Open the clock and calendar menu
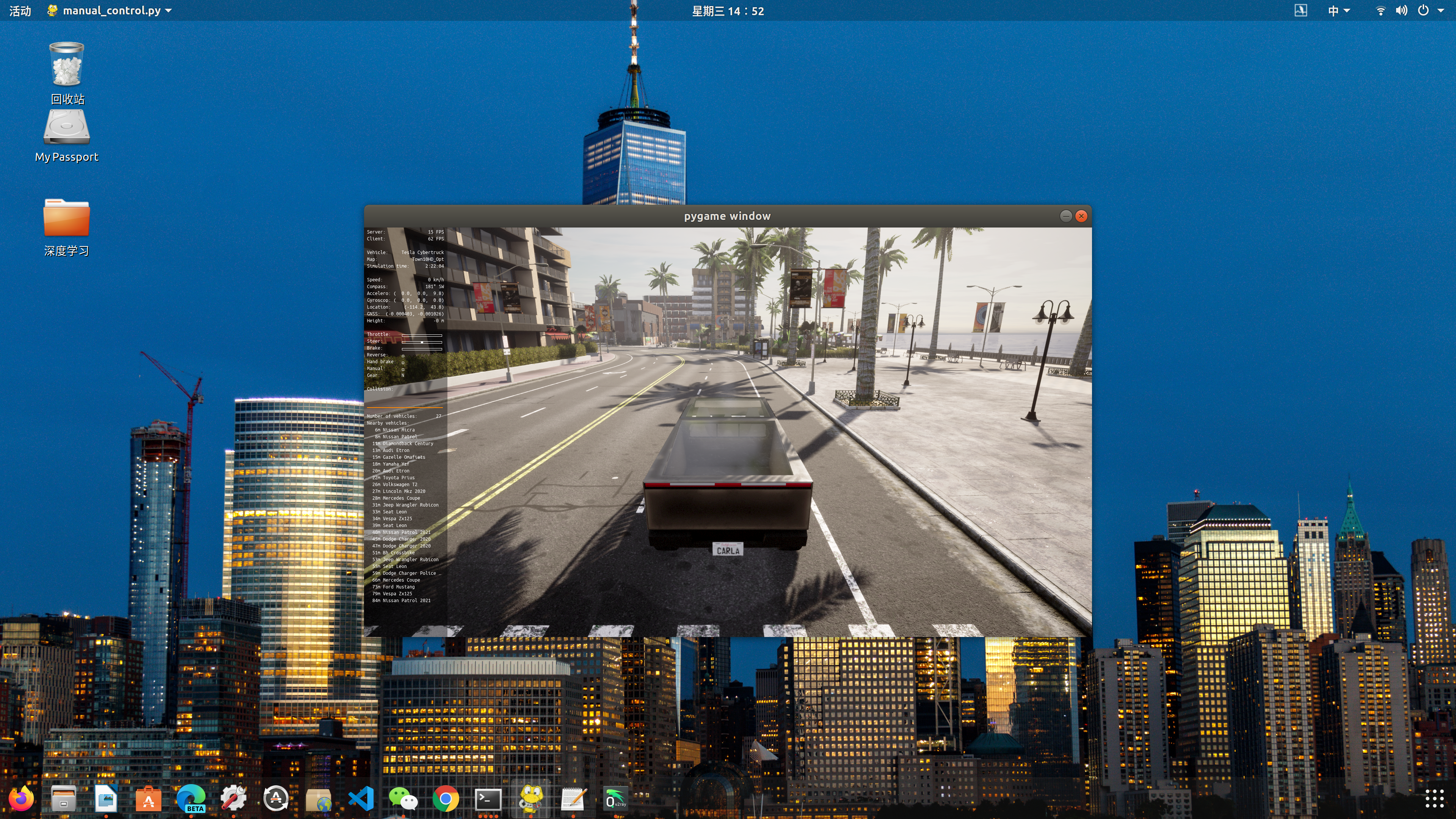This screenshot has height=819, width=1456. pos(728,11)
